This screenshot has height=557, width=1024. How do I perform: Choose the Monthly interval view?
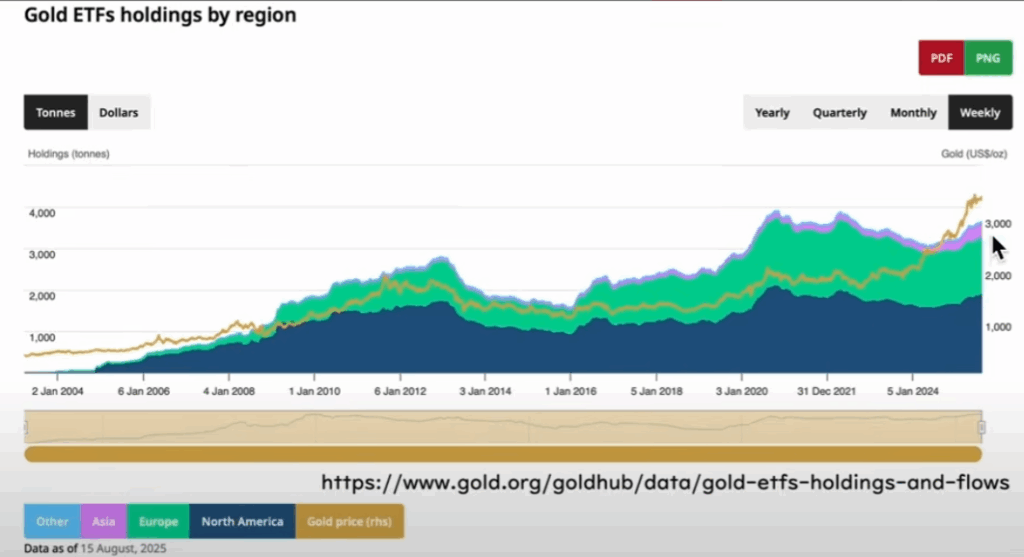pyautogui.click(x=913, y=112)
